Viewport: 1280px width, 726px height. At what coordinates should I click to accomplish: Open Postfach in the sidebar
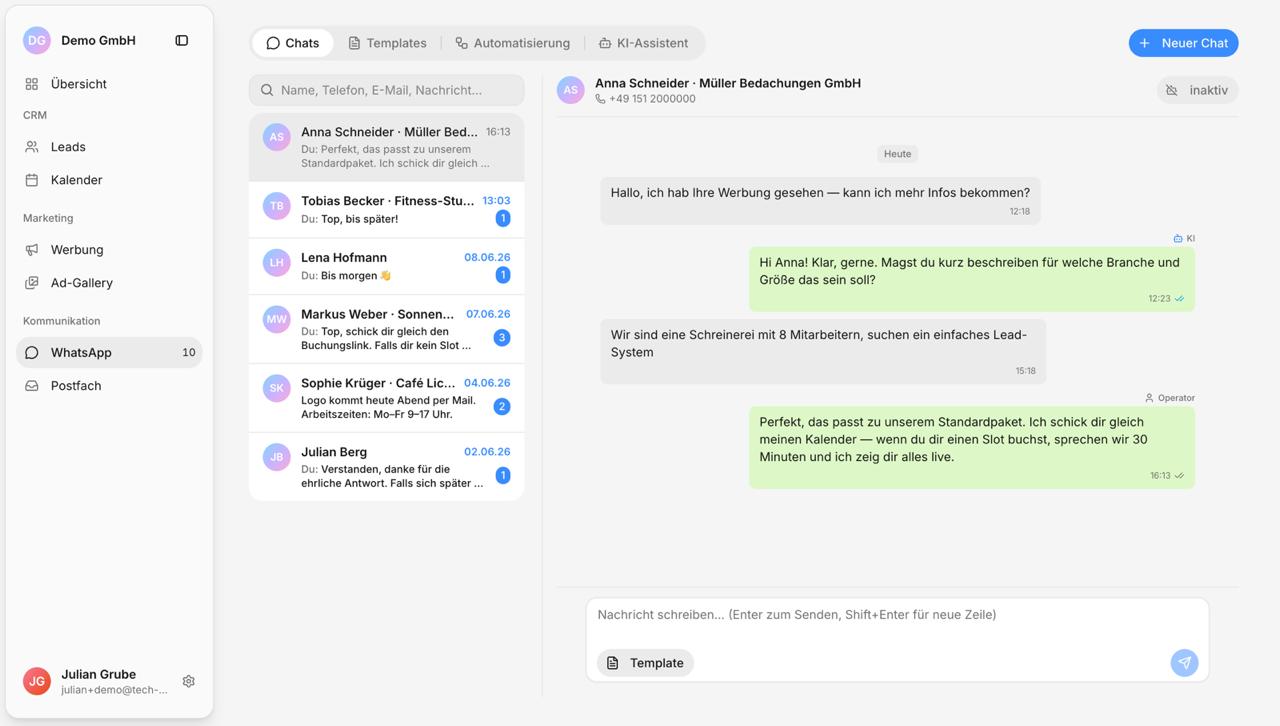[109, 386]
